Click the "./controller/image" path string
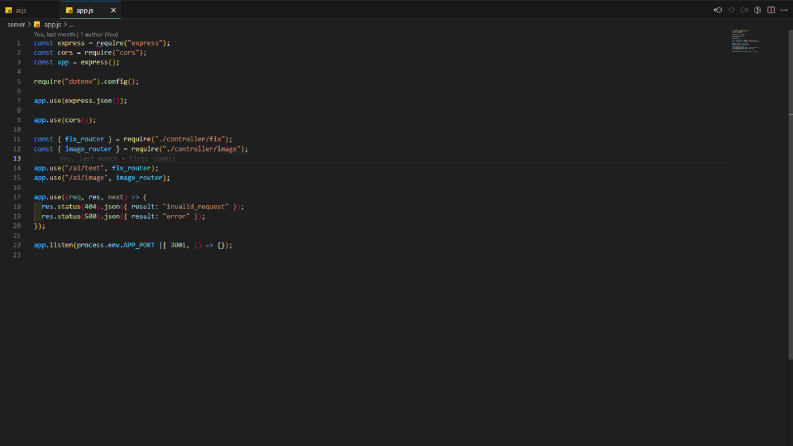This screenshot has width=793, height=446. click(x=201, y=149)
